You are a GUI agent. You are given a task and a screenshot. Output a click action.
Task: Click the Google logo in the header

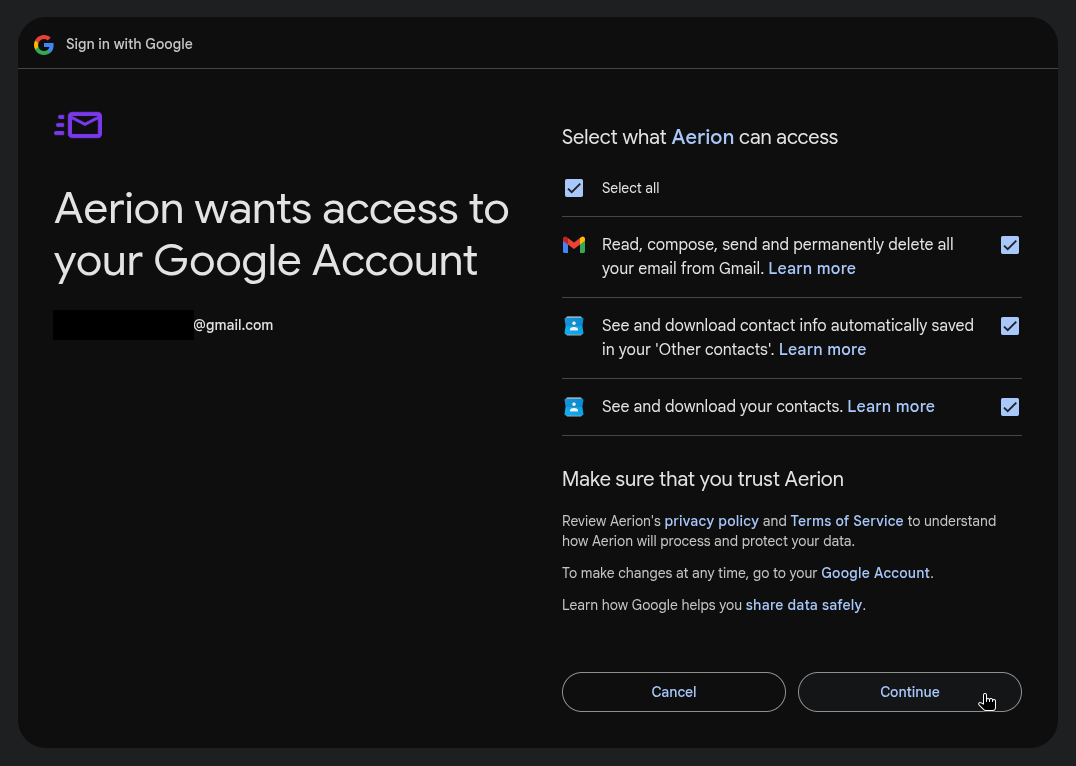tap(44, 45)
